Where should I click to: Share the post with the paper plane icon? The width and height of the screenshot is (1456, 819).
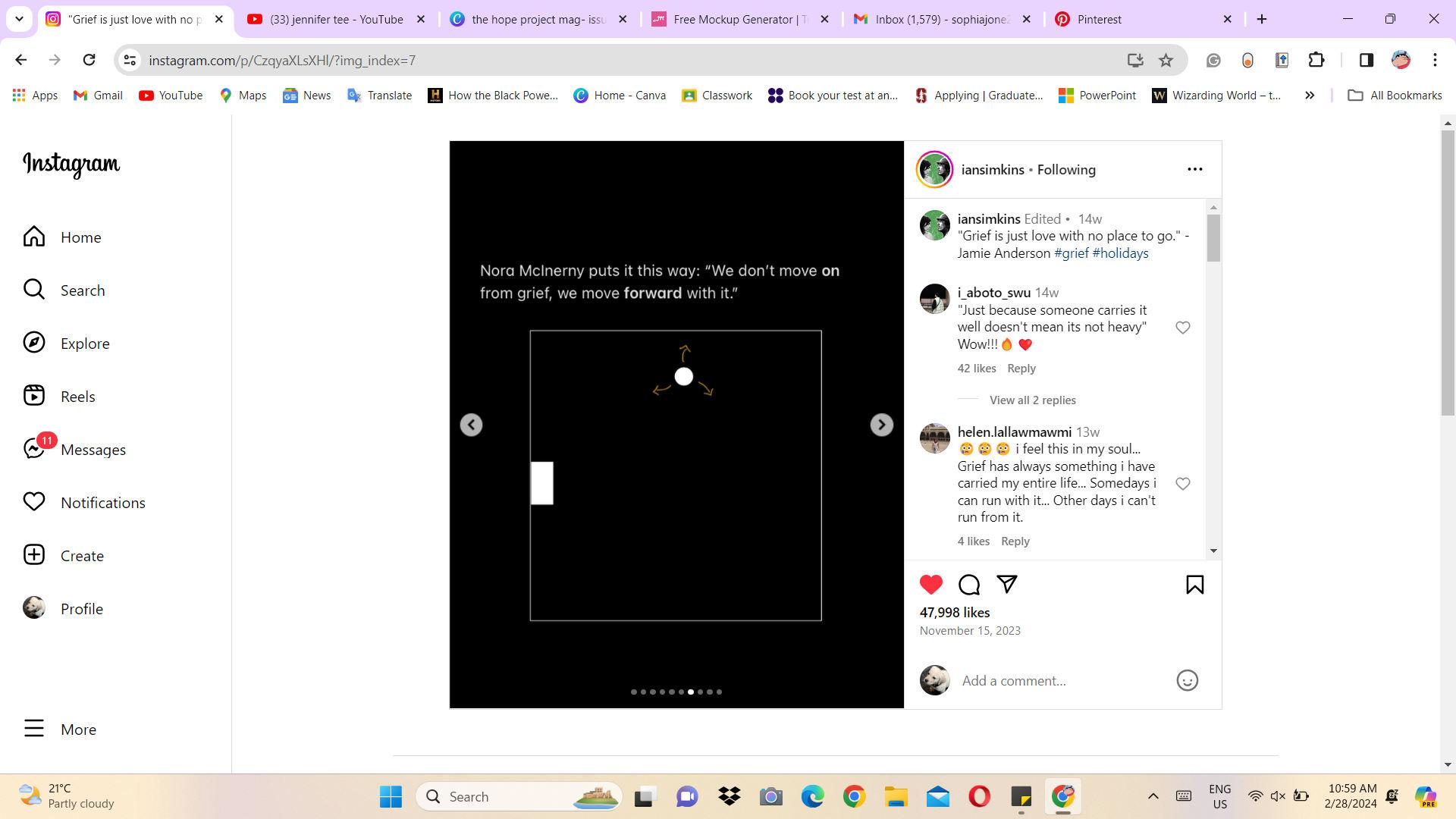pyautogui.click(x=1006, y=584)
